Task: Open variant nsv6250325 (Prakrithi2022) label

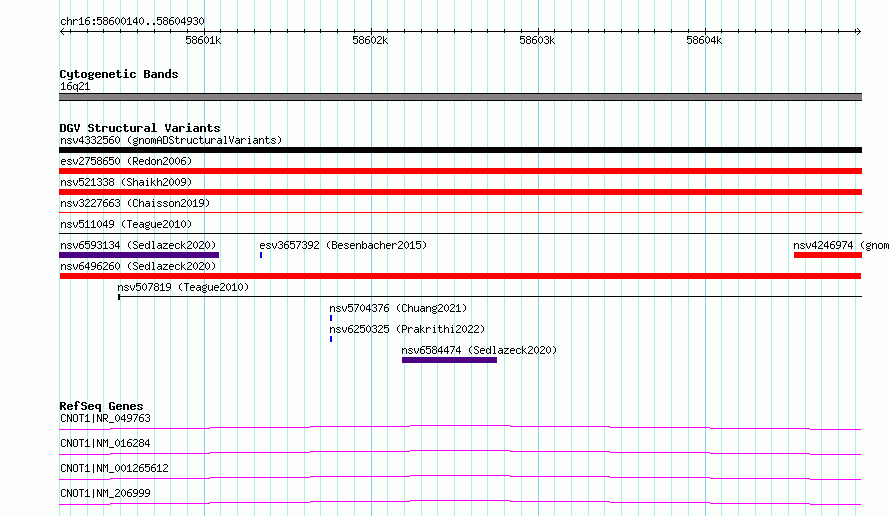Action: [x=407, y=329]
